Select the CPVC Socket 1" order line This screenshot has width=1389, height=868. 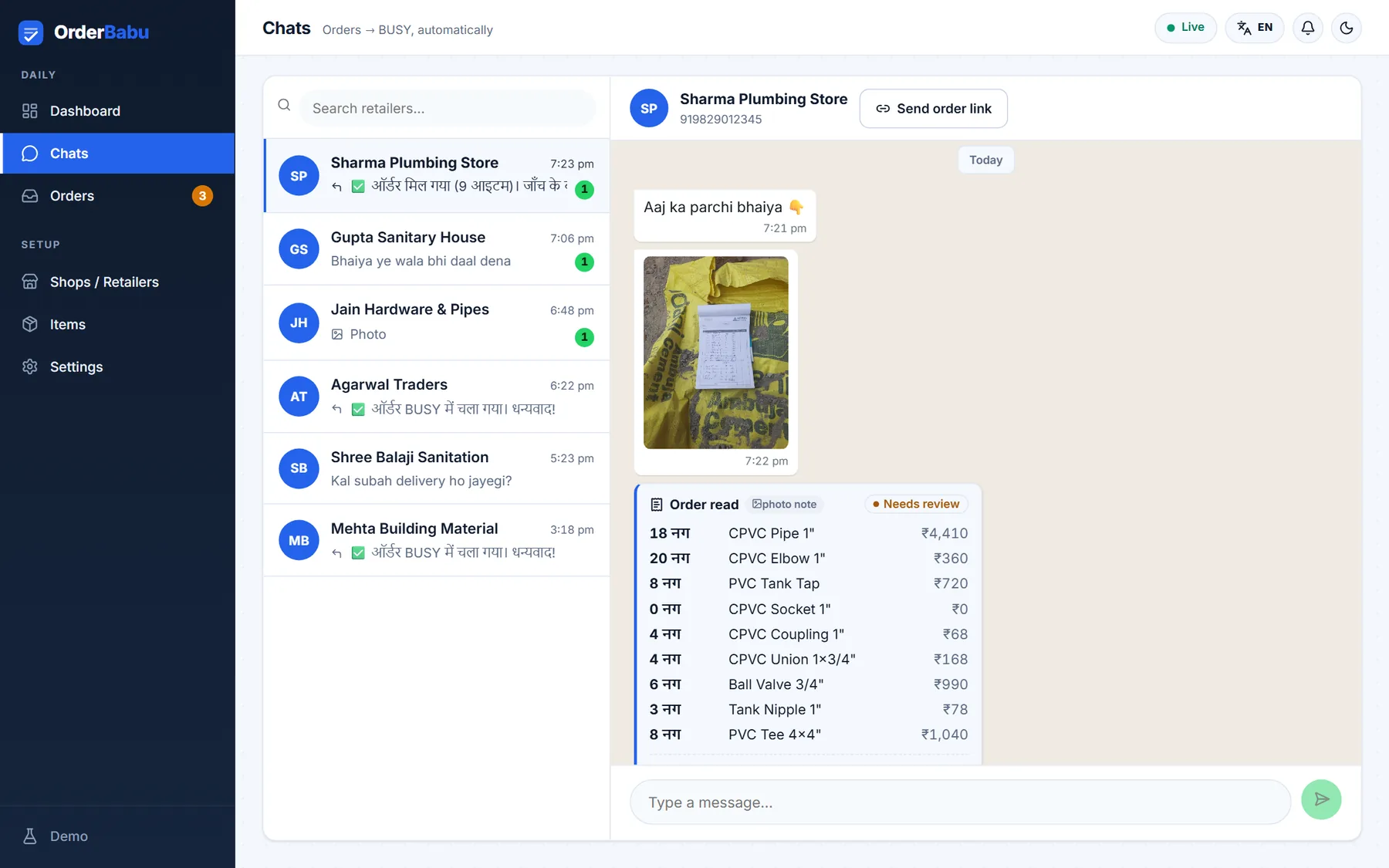point(809,609)
